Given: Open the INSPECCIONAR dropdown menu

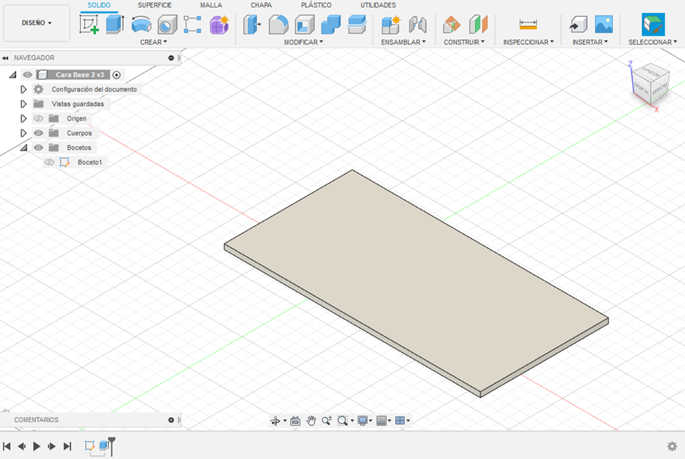Looking at the screenshot, I should click(x=528, y=42).
